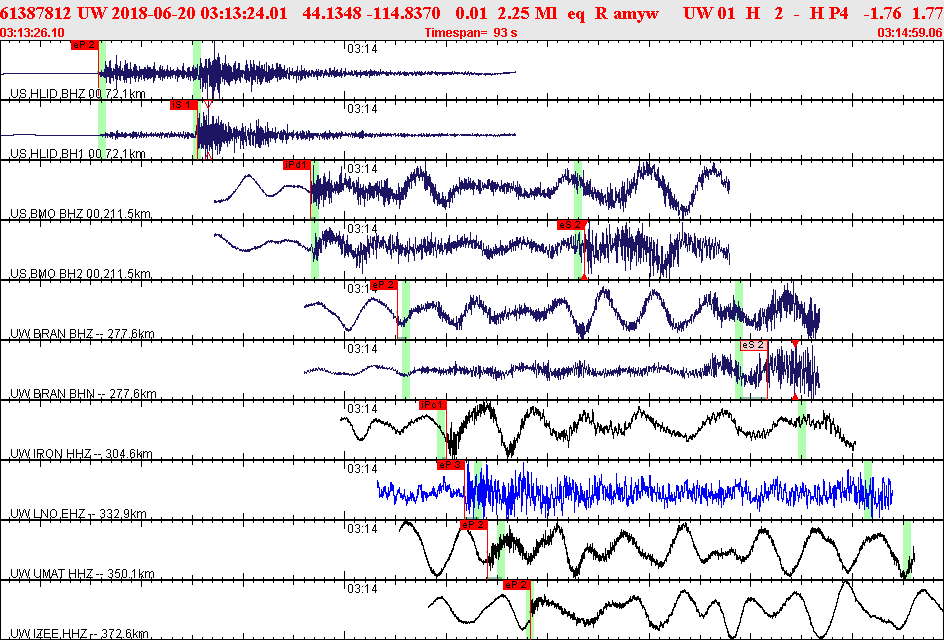Select the eS 2 pick flag on BRAN BHN

click(754, 345)
